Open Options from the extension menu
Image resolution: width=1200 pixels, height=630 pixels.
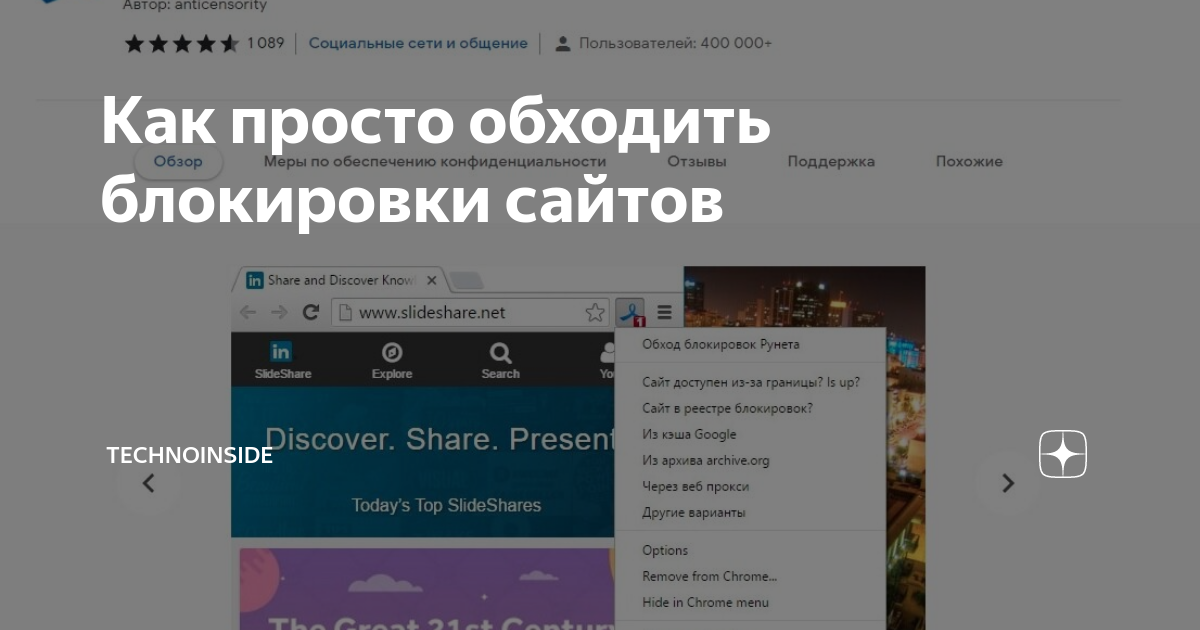pyautogui.click(x=664, y=550)
